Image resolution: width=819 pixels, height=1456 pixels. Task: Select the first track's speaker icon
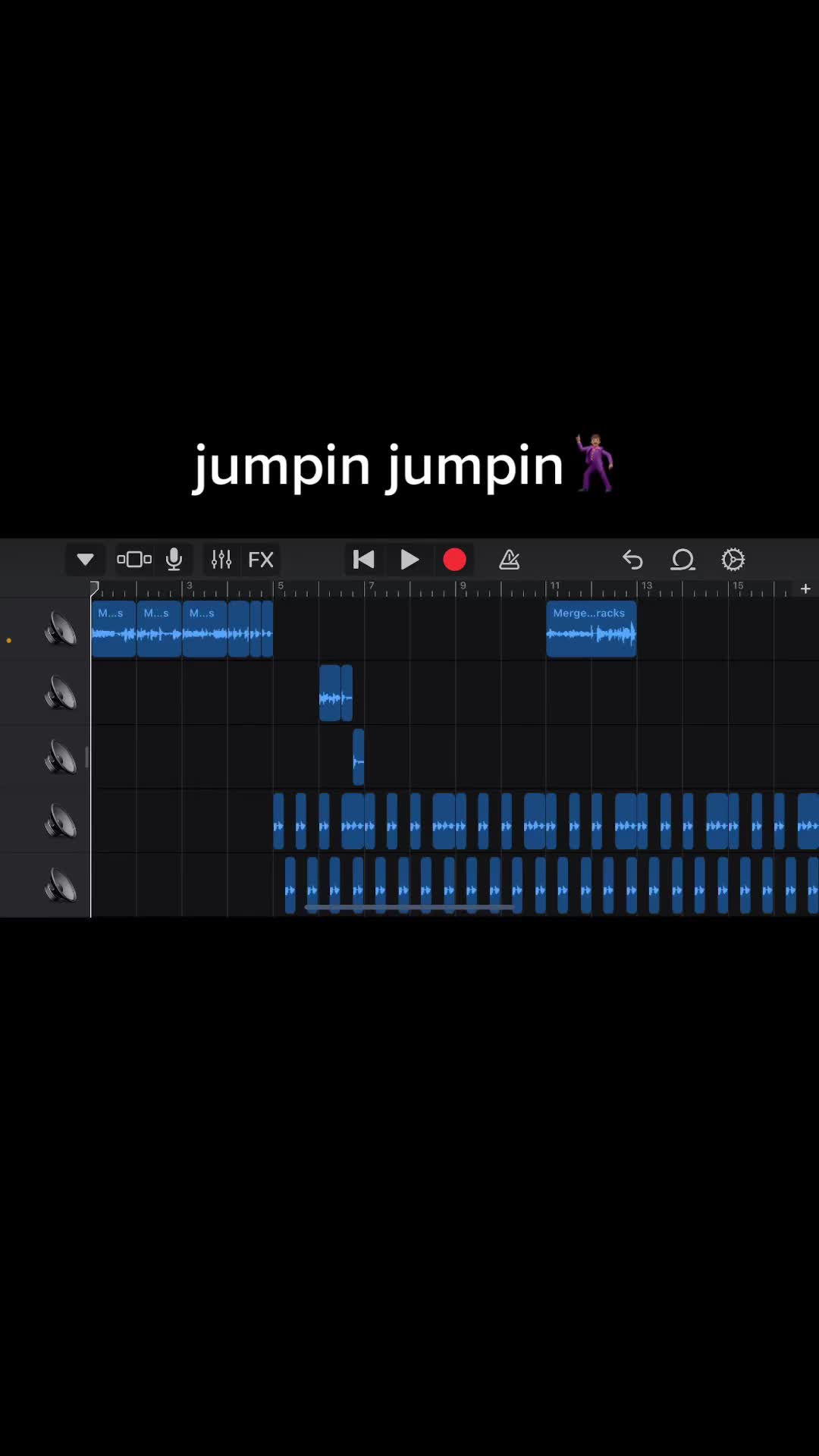[x=61, y=629]
